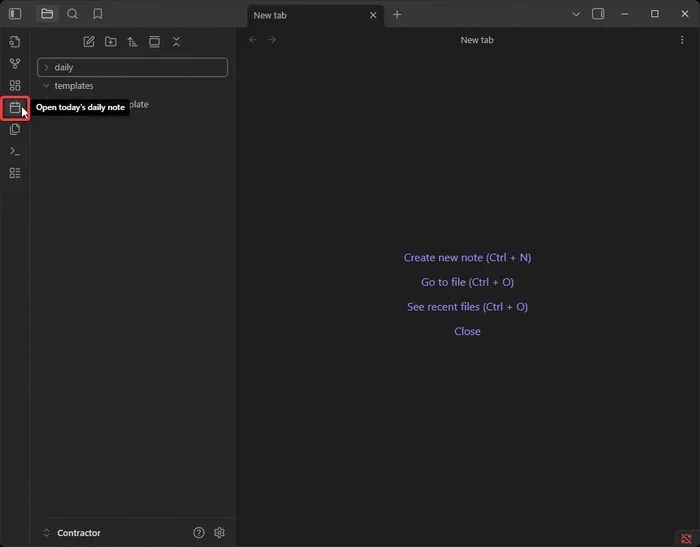The image size is (700, 547).
Task: Toggle the right sidebar icon
Action: pos(598,14)
